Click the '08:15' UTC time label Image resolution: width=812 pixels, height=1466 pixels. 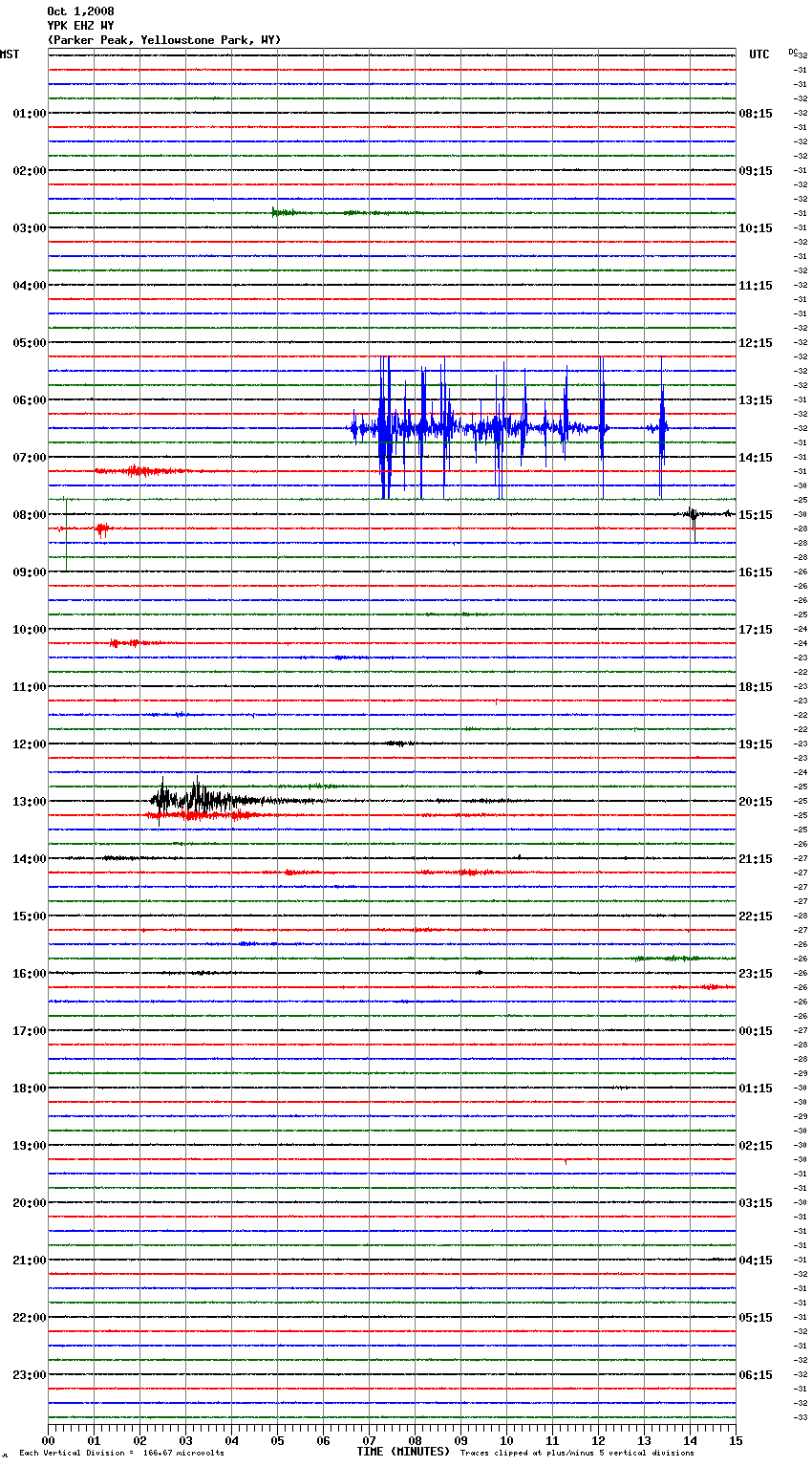pyautogui.click(x=756, y=114)
